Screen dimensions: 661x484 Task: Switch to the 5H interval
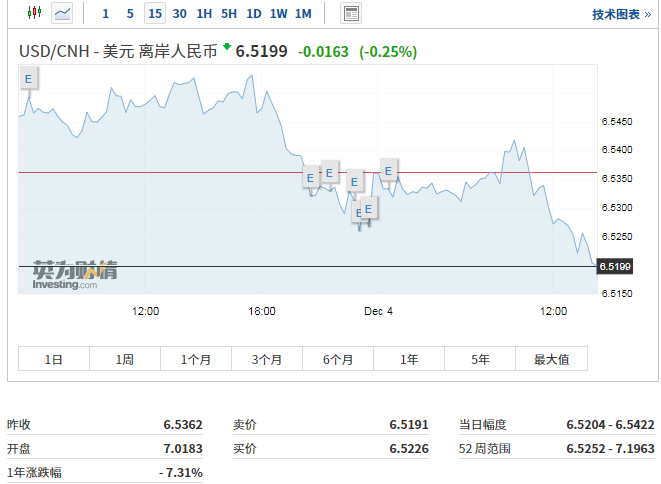tap(229, 14)
